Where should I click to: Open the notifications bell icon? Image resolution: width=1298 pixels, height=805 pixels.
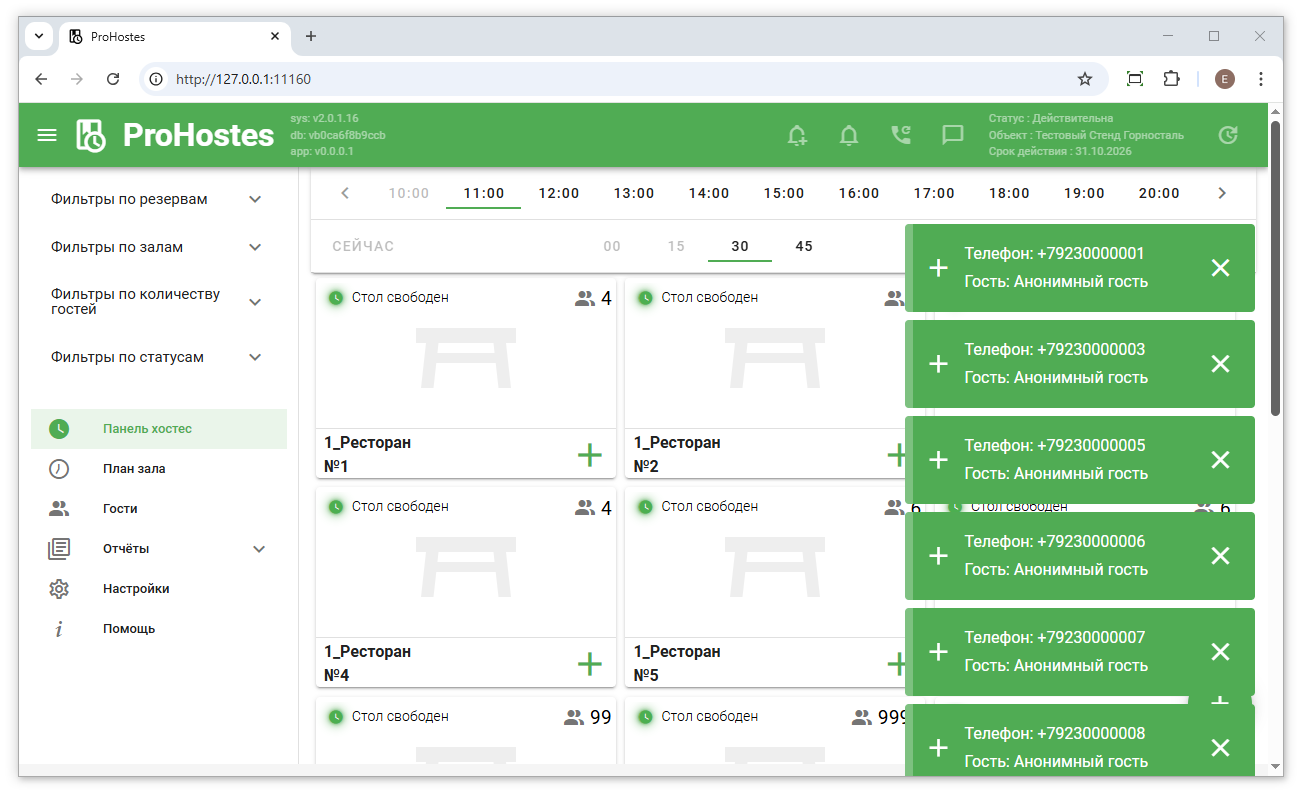[849, 135]
